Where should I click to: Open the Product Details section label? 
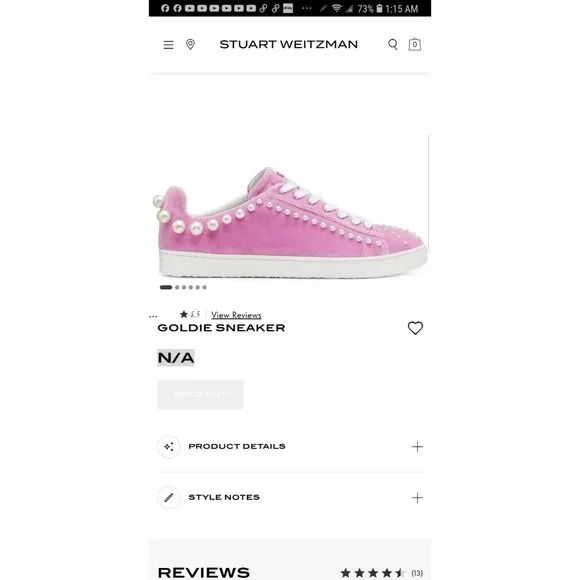[237, 446]
